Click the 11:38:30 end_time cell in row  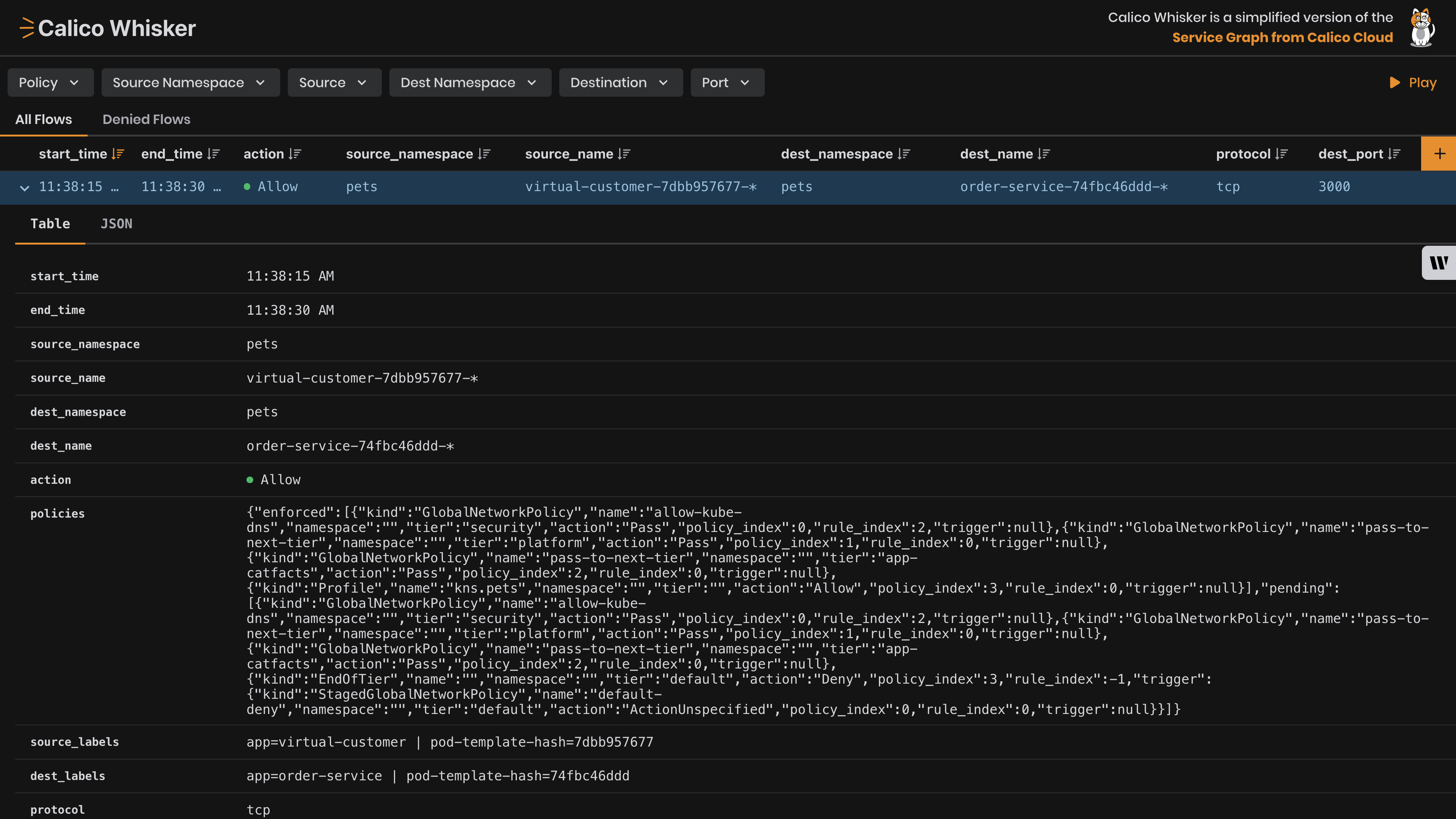point(181,187)
